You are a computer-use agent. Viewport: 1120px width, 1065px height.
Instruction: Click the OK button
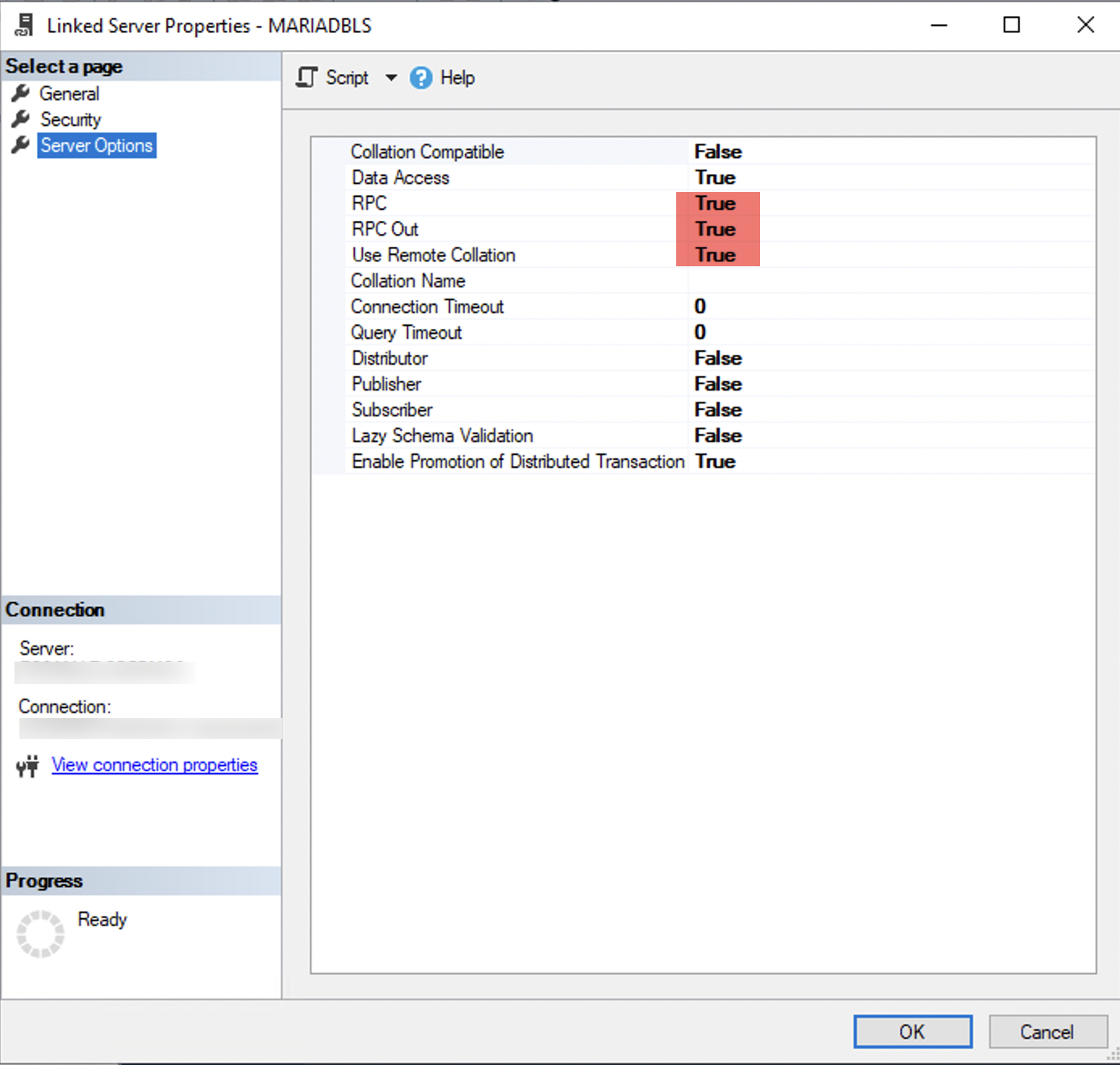point(913,1032)
